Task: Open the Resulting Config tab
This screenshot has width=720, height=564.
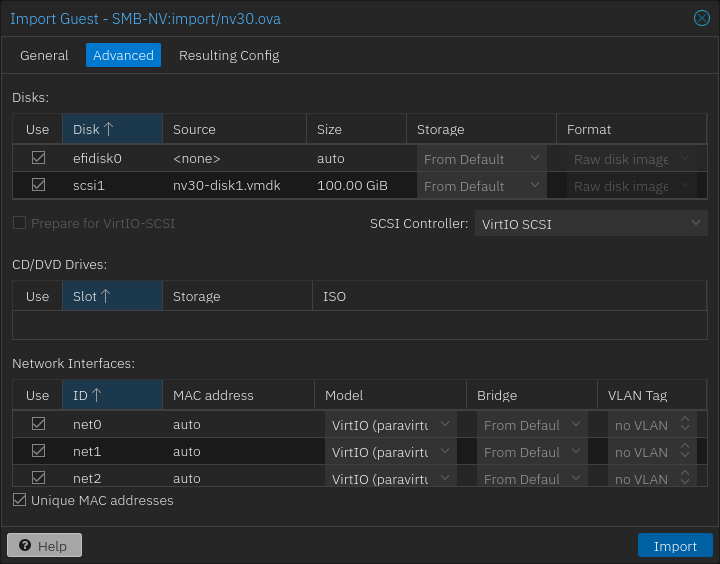Action: point(229,55)
